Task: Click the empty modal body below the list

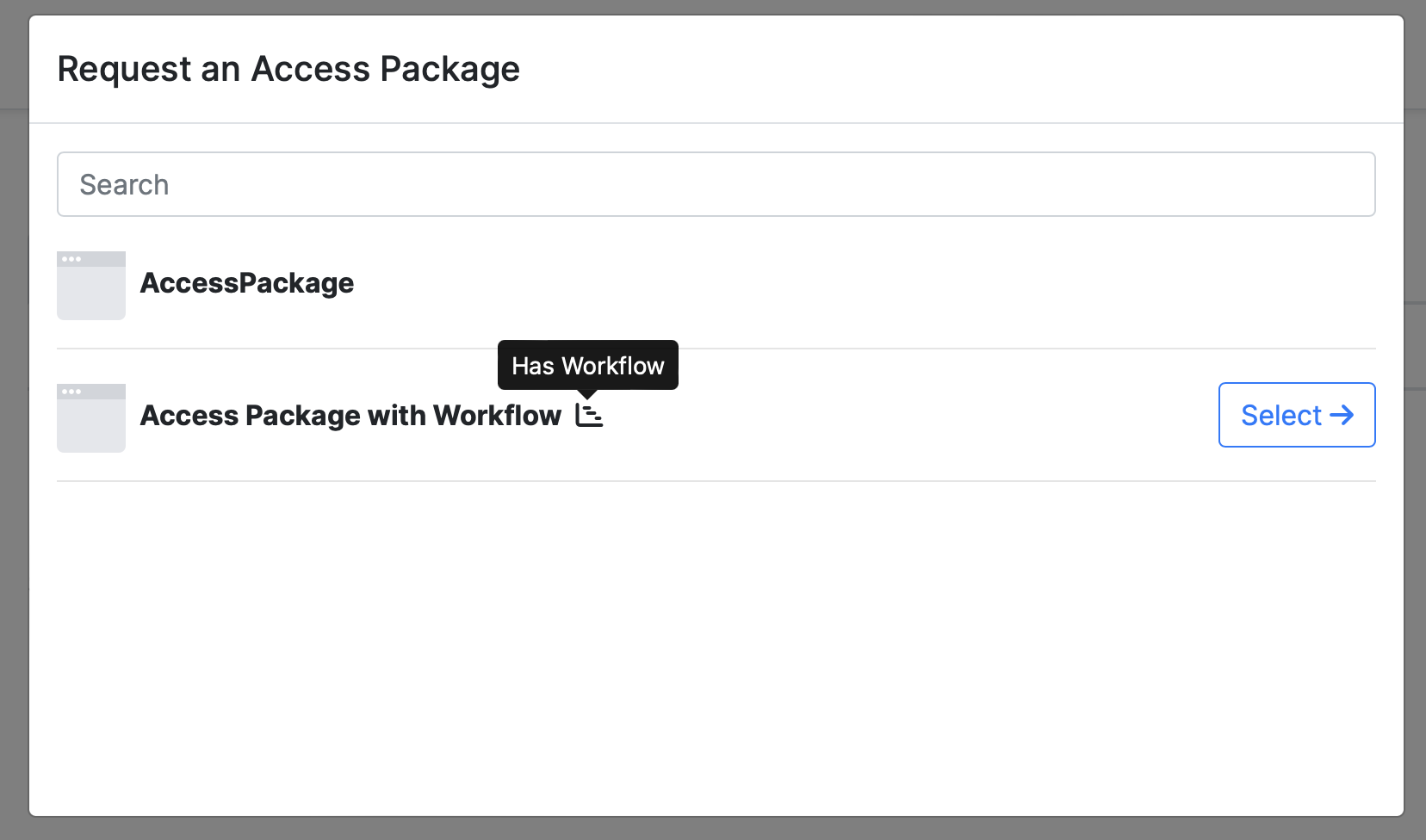Action: (715, 645)
